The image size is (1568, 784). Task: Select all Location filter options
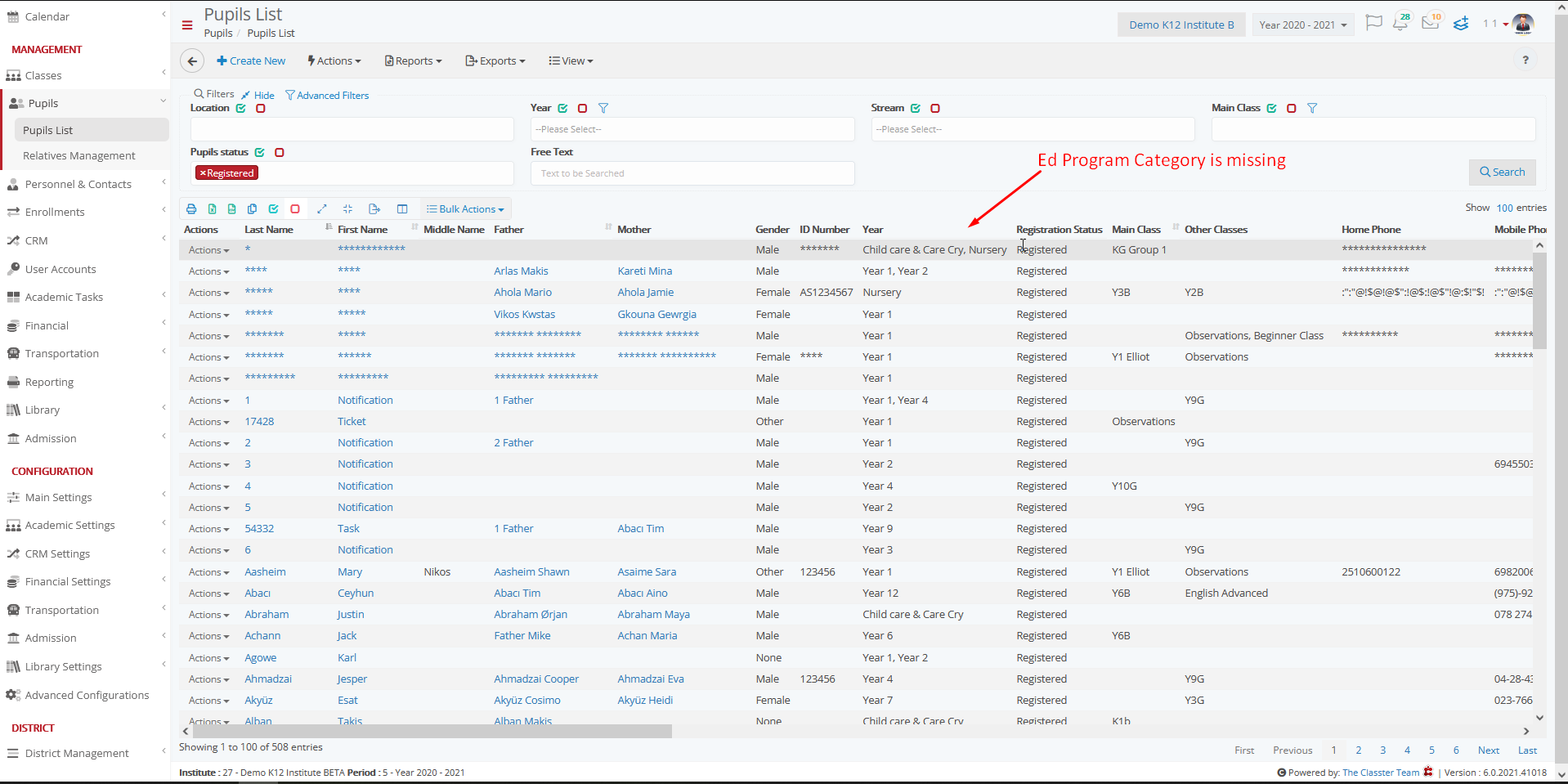point(241,108)
